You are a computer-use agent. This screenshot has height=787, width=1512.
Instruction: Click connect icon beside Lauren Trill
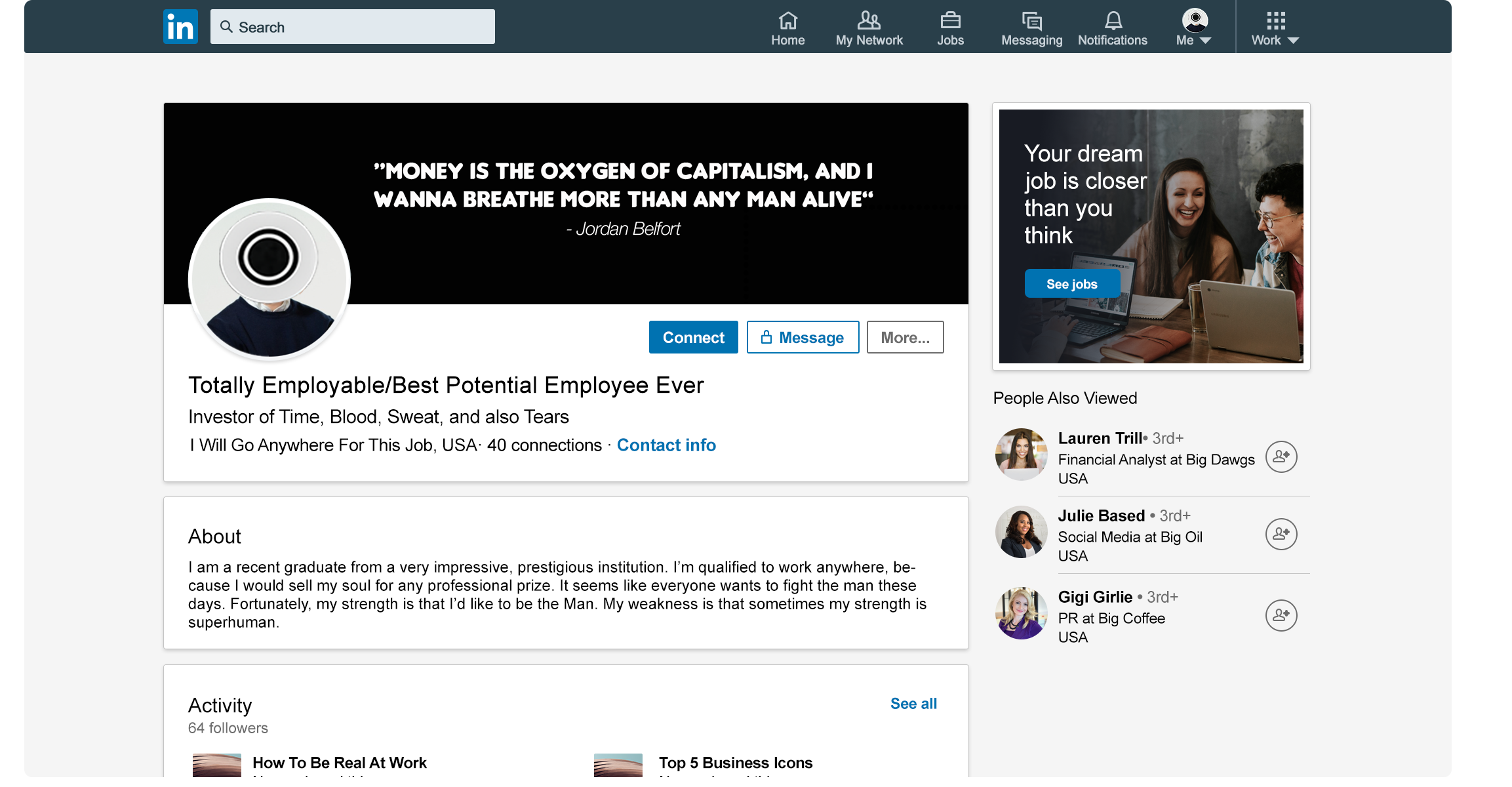click(1281, 456)
